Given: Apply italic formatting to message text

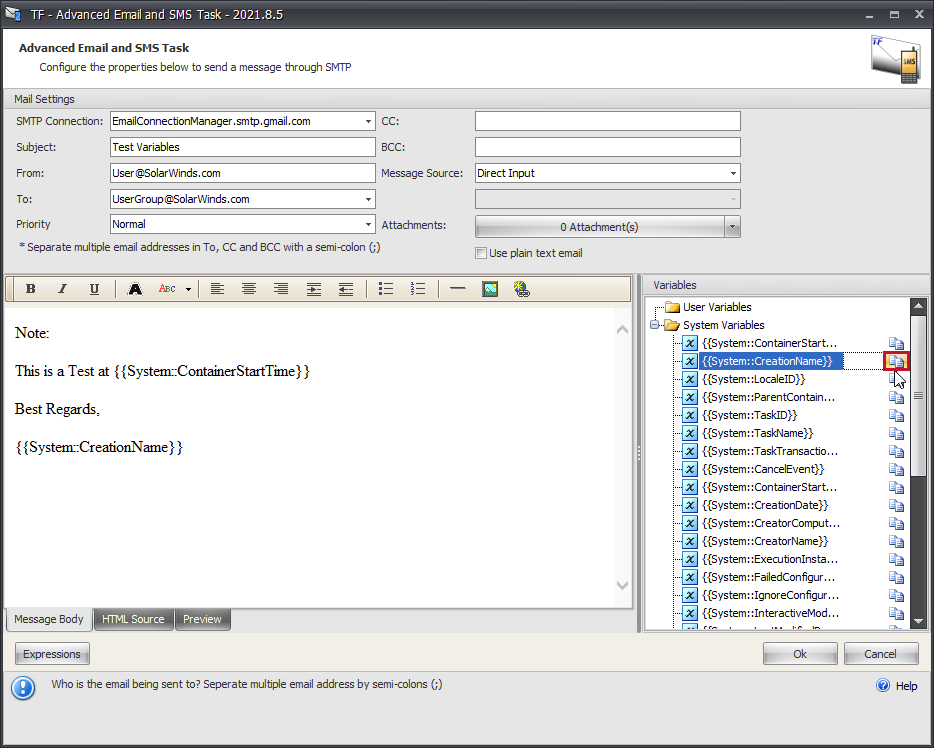Looking at the screenshot, I should point(62,289).
